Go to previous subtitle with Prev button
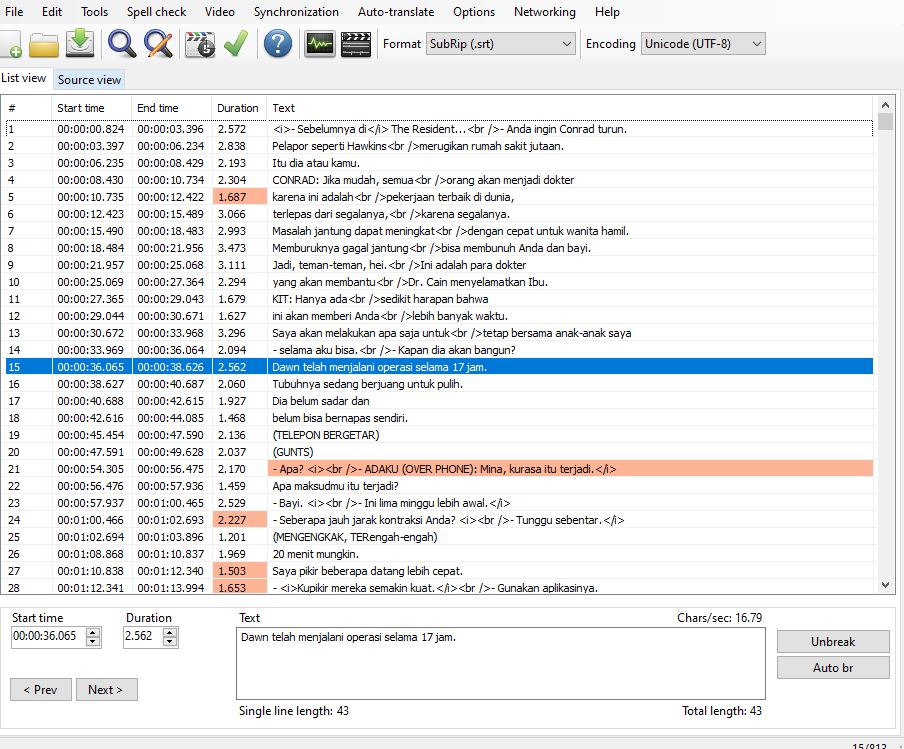The width and height of the screenshot is (904, 749). 40,690
